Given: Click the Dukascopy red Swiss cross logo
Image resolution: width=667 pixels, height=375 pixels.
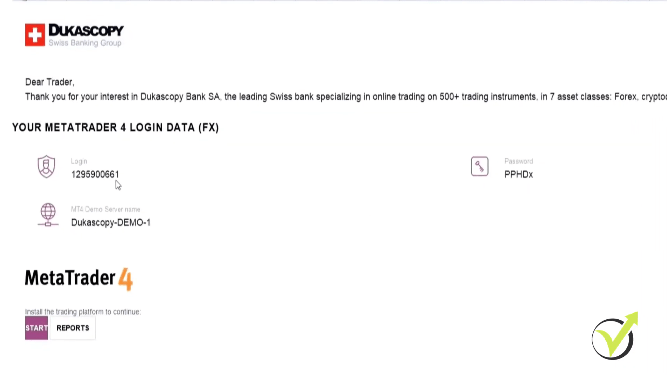Looking at the screenshot, I should pyautogui.click(x=35, y=35).
